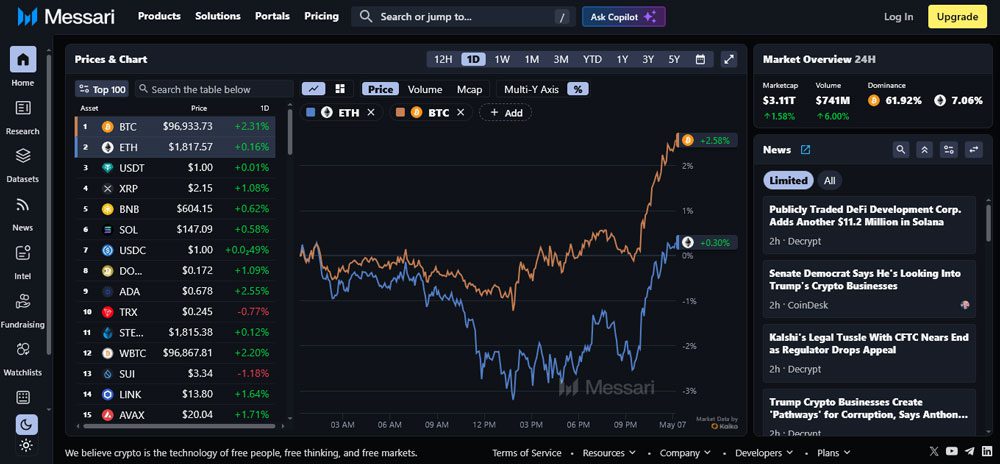The width and height of the screenshot is (1000, 464).
Task: Click Log In
Action: click(x=898, y=17)
